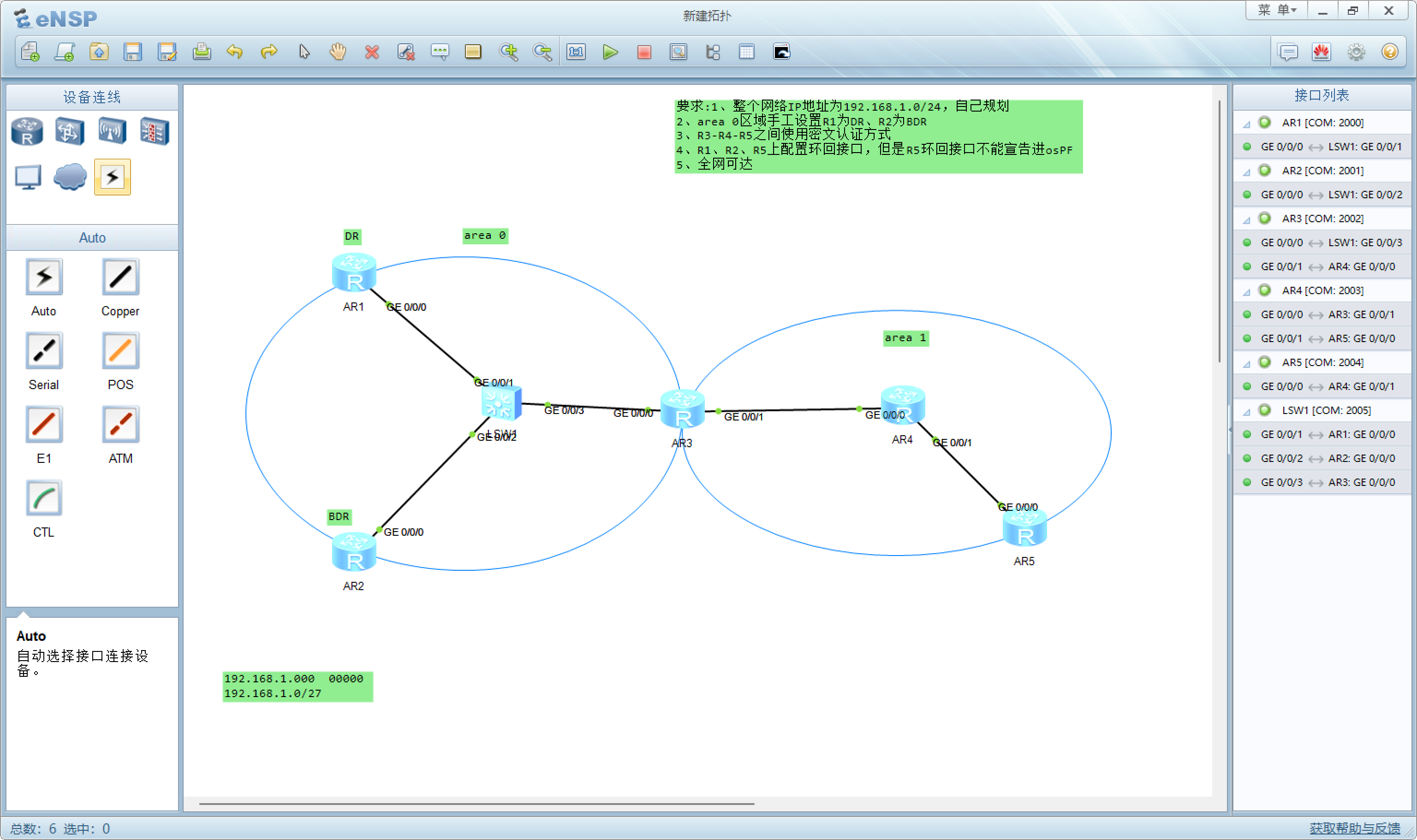Select the WLAN device icon

pos(112,131)
